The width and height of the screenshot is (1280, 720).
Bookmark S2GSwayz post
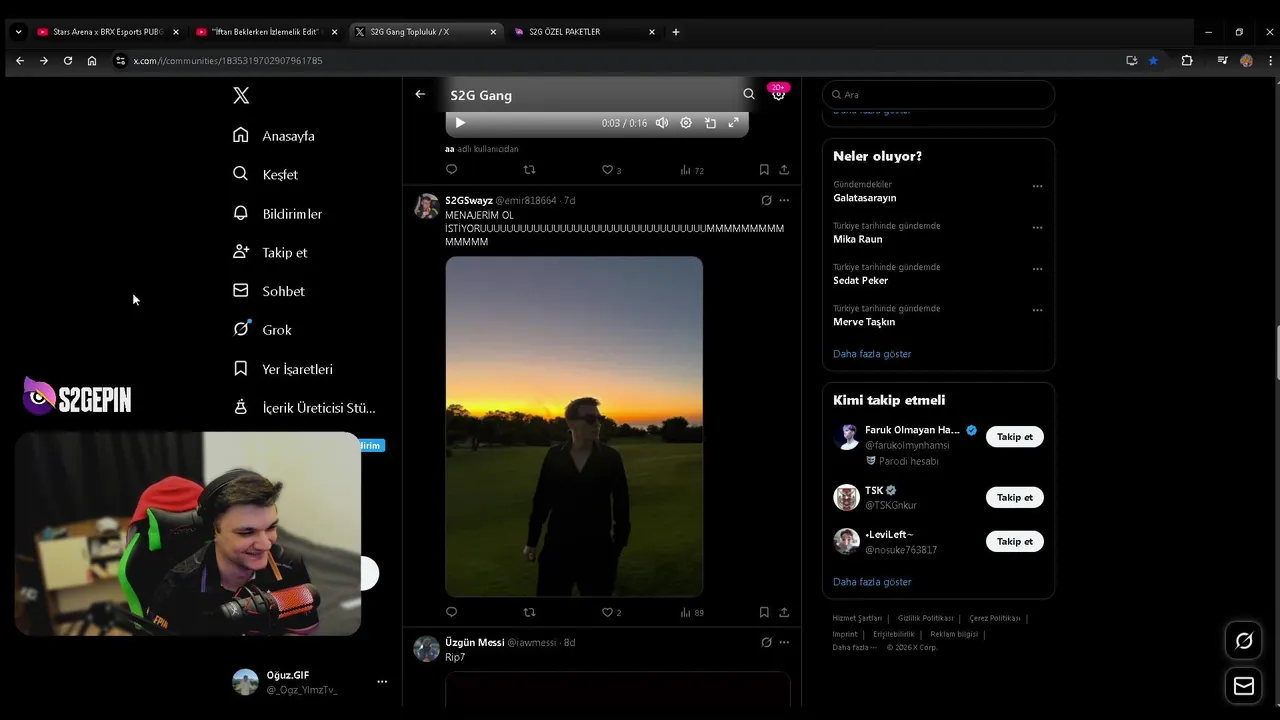point(764,612)
